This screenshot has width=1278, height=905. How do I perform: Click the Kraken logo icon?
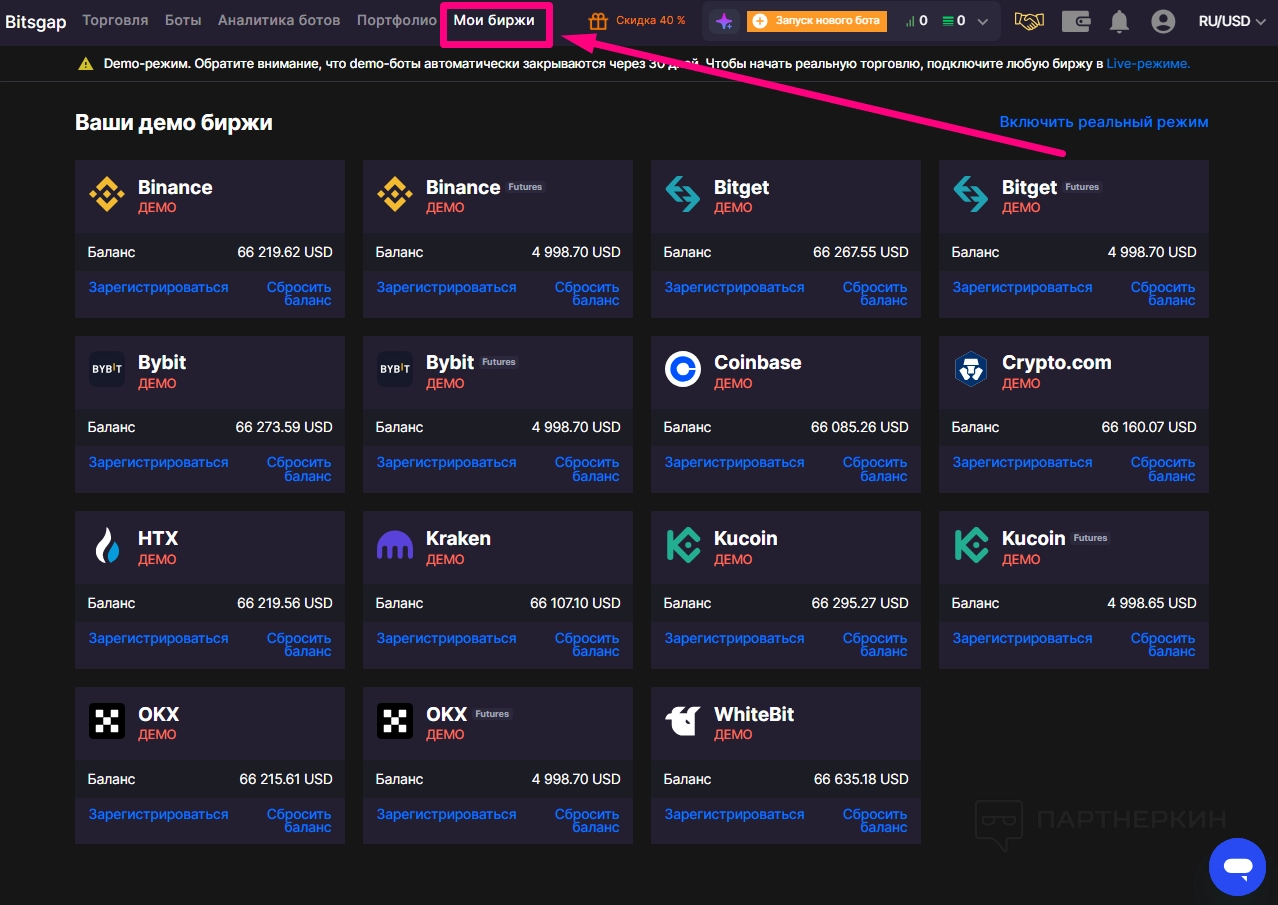pyautogui.click(x=395, y=545)
